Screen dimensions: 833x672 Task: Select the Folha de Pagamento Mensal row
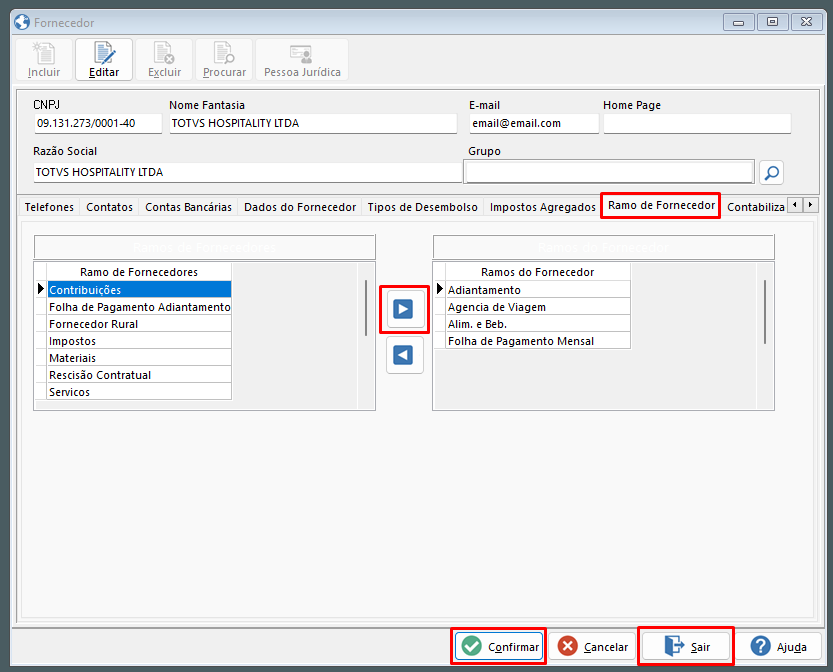(x=538, y=341)
